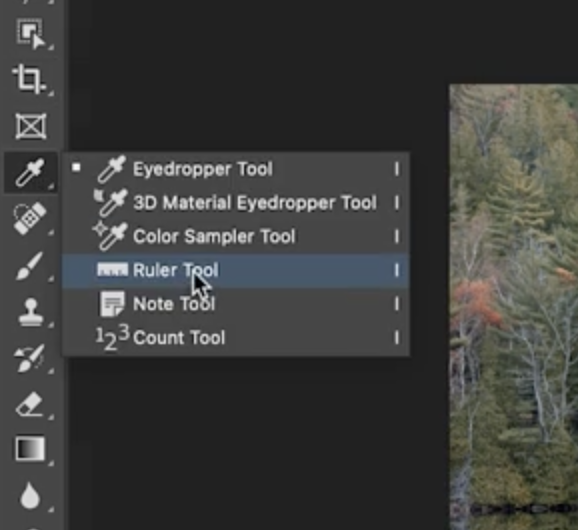Choose Color Sampler Tool from flyout
The width and height of the screenshot is (578, 530).
236,236
